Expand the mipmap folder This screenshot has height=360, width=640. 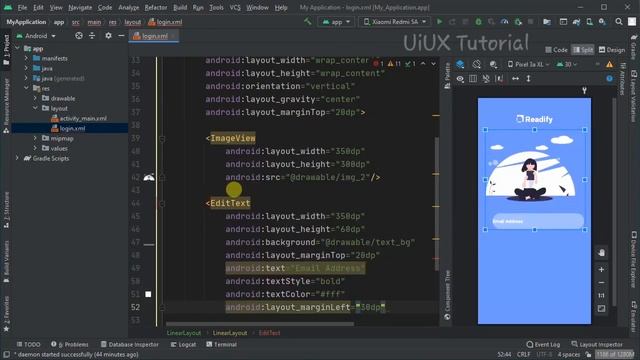(x=36, y=138)
